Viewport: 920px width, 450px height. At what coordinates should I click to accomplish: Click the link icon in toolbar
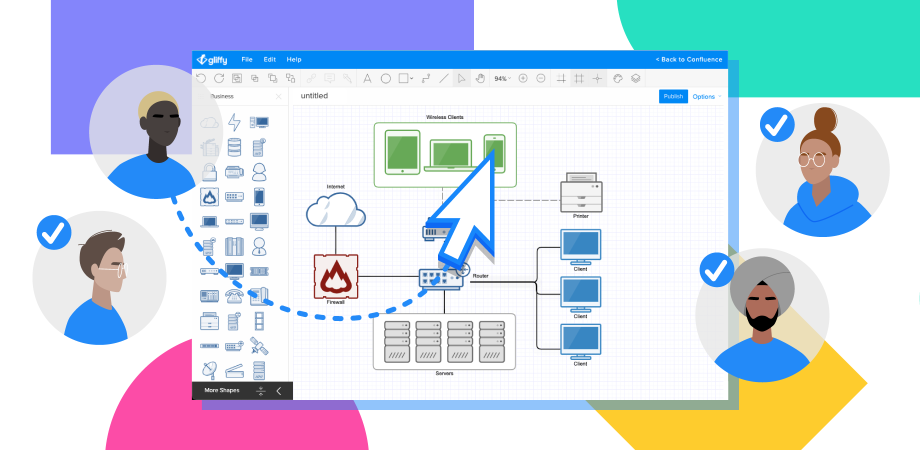point(311,78)
